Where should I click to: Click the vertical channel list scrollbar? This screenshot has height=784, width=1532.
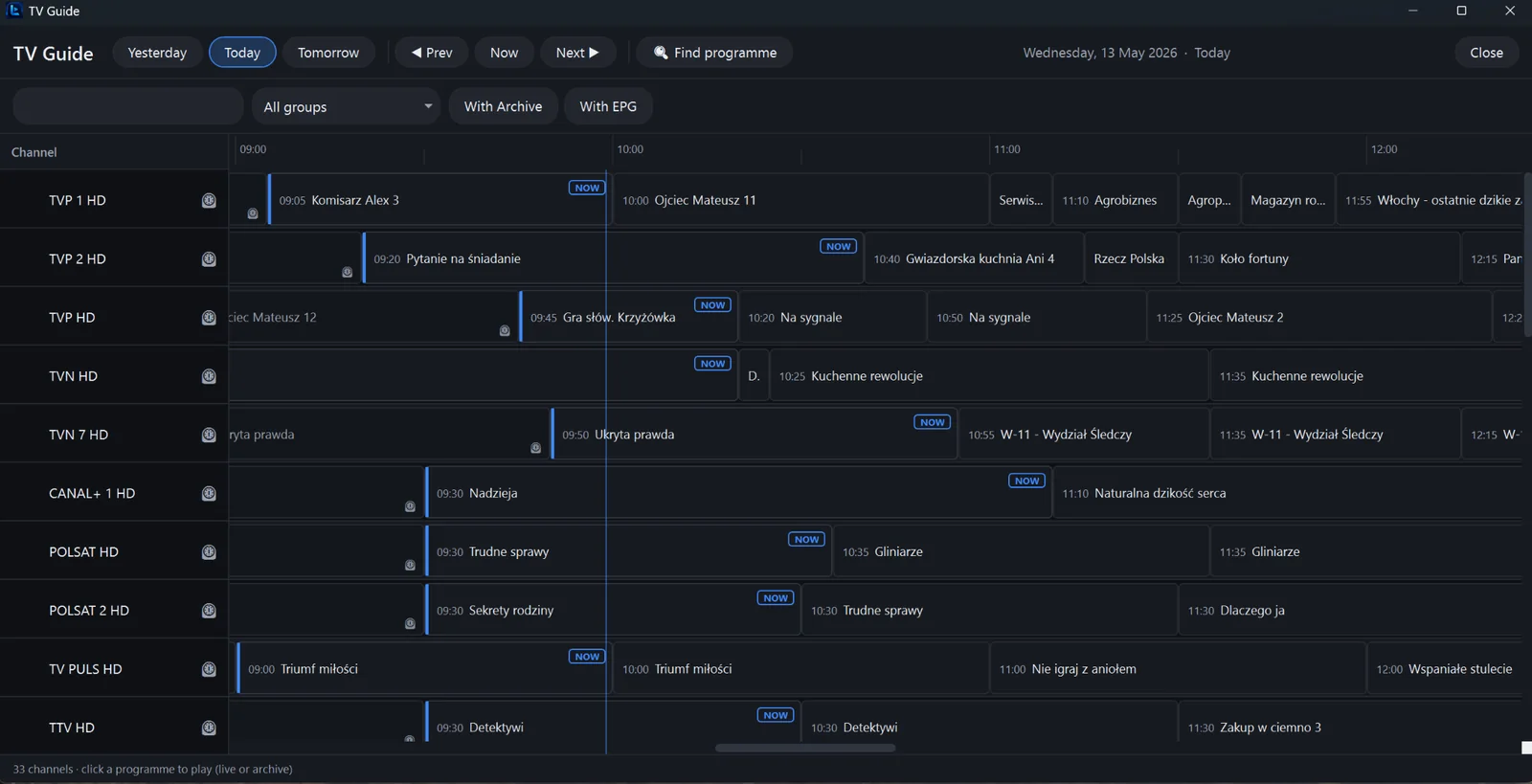[x=1526, y=255]
